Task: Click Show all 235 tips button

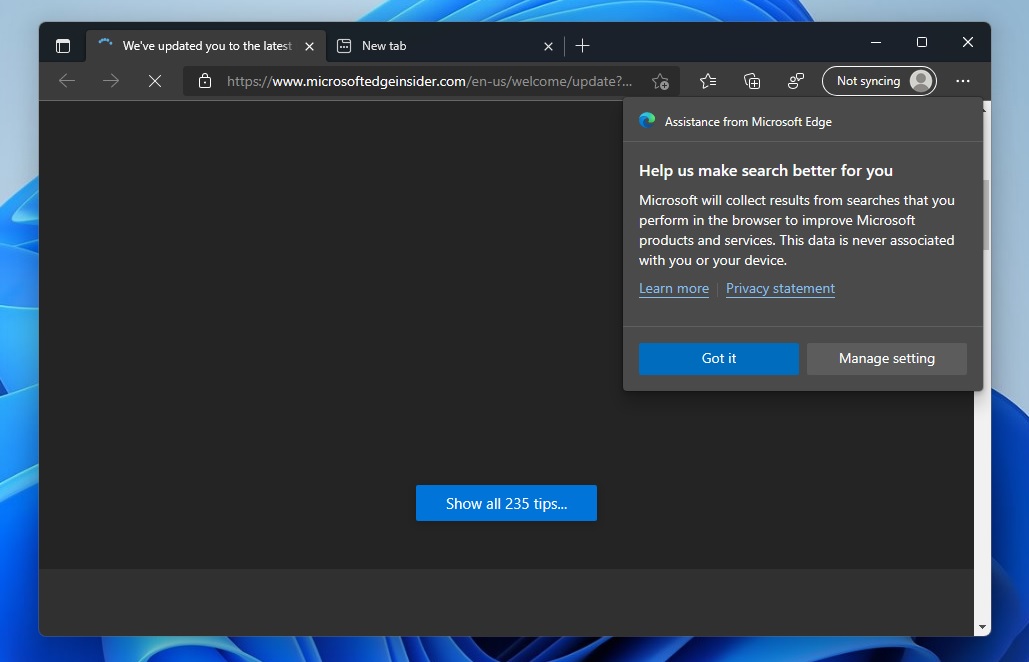Action: pyautogui.click(x=507, y=503)
